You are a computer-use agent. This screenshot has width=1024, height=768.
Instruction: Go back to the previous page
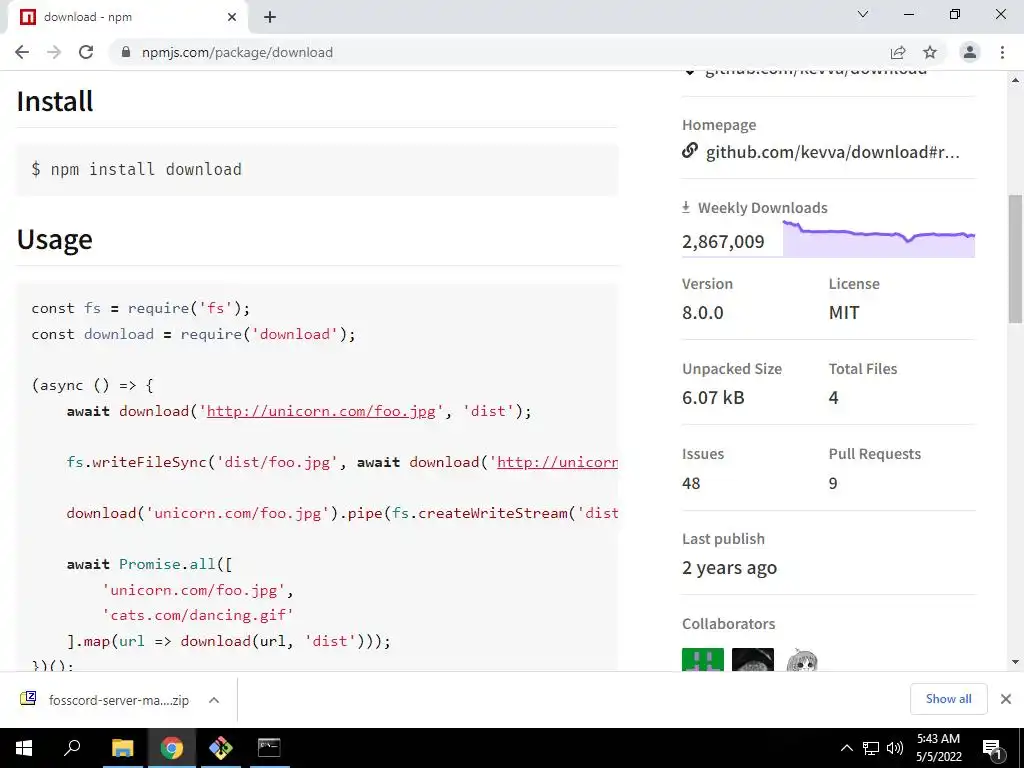click(x=22, y=52)
